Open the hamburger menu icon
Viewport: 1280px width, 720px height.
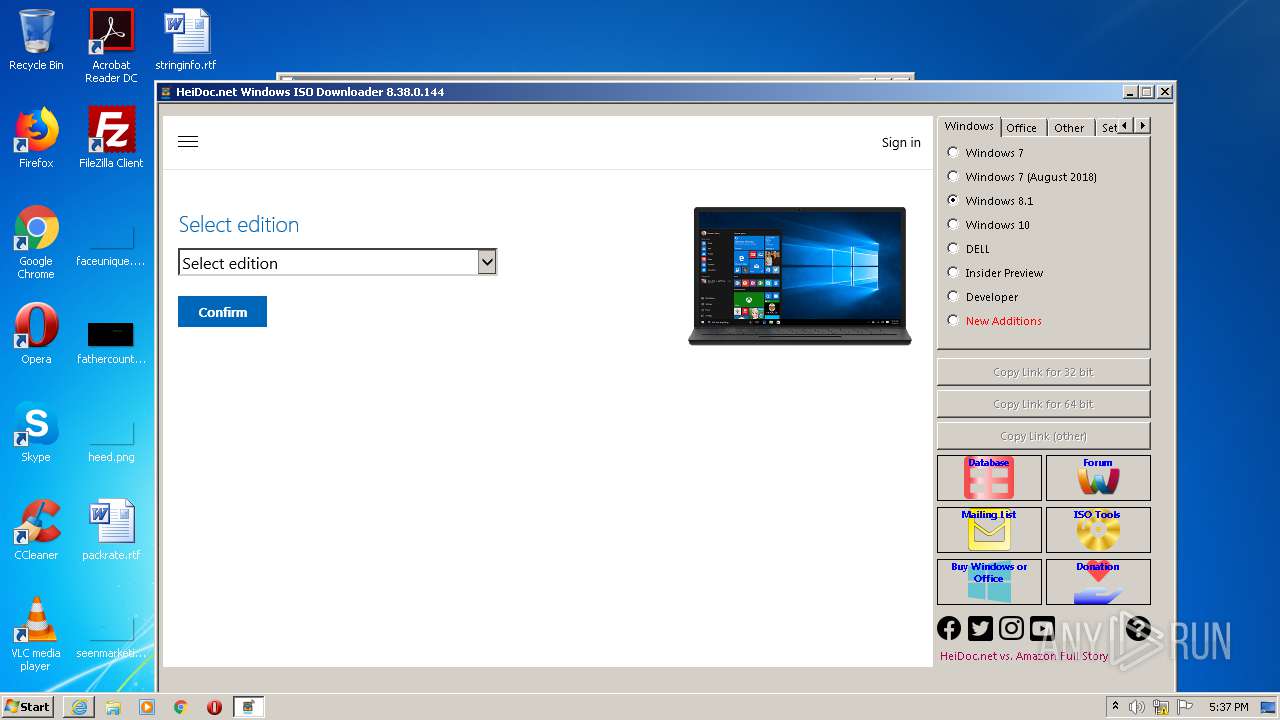point(188,142)
